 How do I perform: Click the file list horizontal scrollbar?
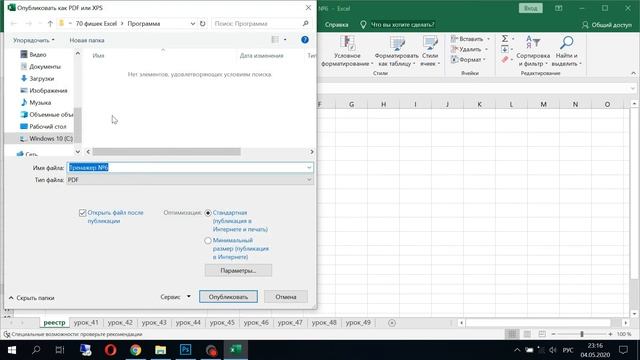pyautogui.click(x=167, y=152)
